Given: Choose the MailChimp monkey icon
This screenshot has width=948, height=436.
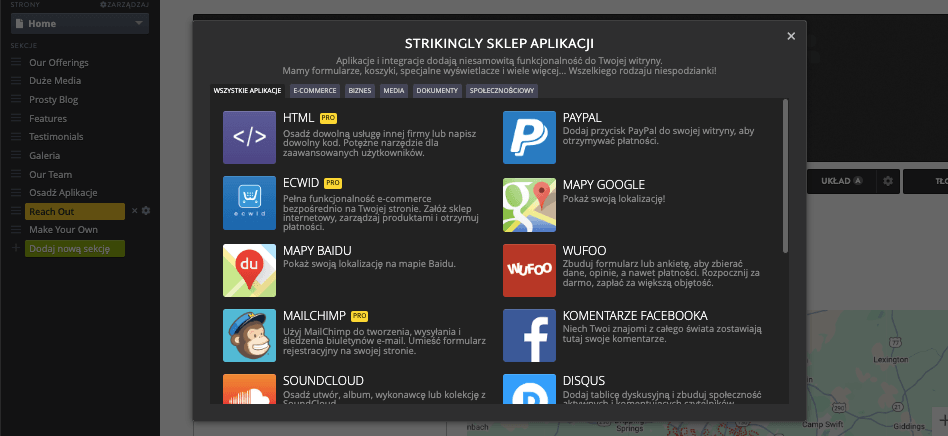Looking at the screenshot, I should pyautogui.click(x=249, y=336).
